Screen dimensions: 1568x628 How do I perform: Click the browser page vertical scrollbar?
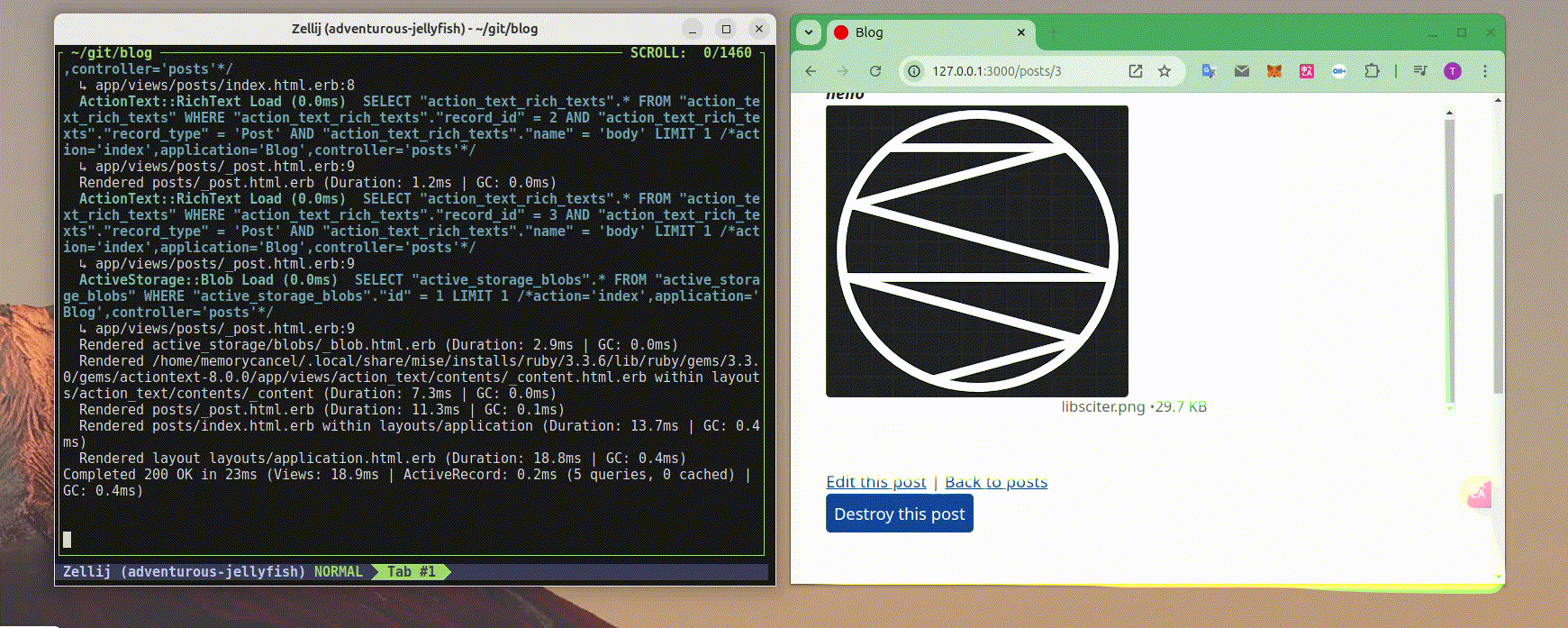tap(1499, 293)
